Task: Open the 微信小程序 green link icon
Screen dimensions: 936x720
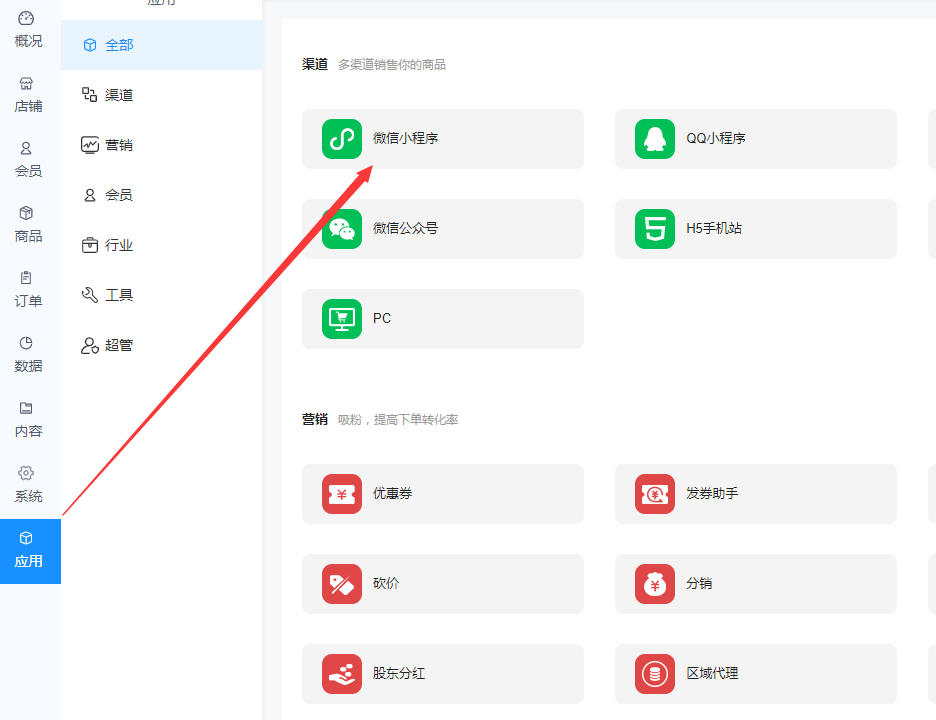Action: point(341,139)
